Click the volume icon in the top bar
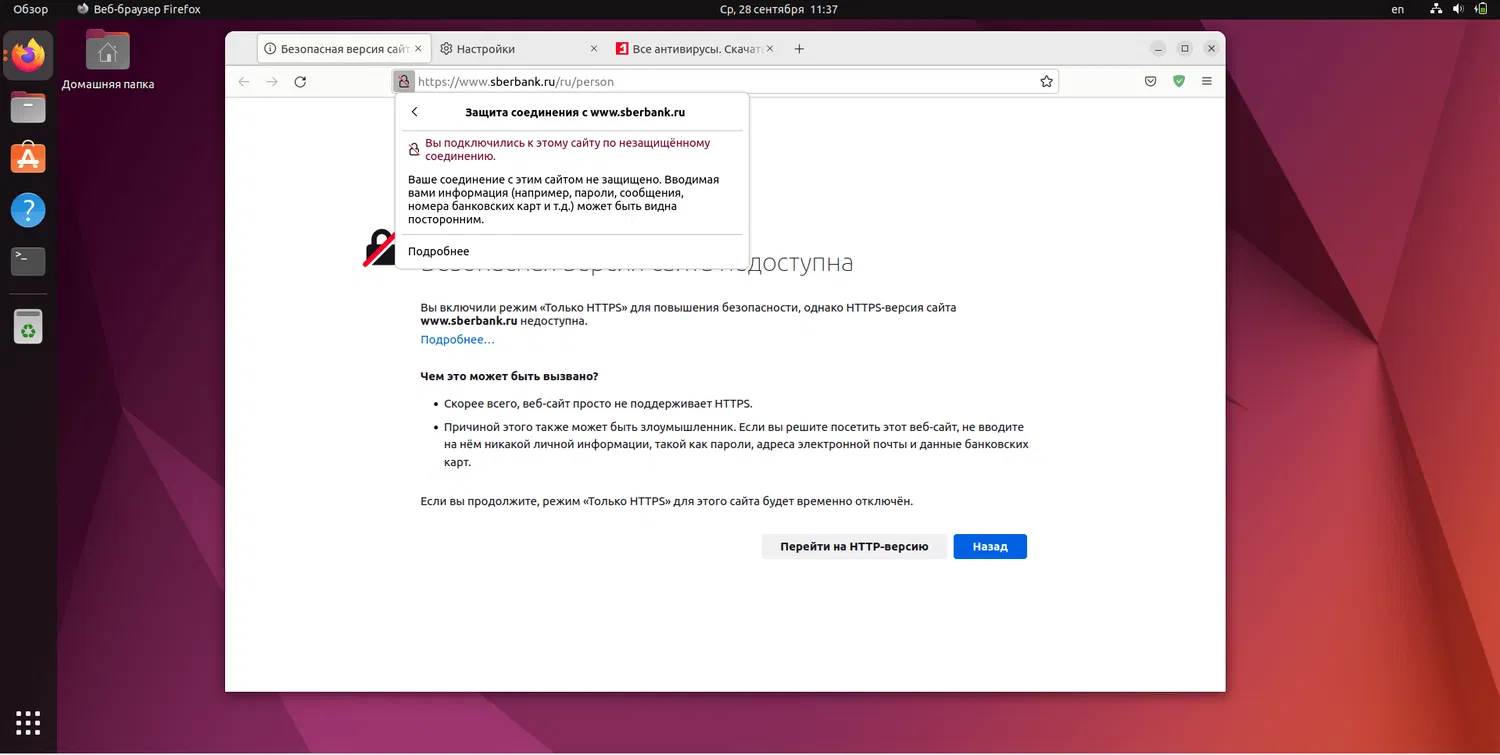Image resolution: width=1500 pixels, height=755 pixels. point(1459,9)
